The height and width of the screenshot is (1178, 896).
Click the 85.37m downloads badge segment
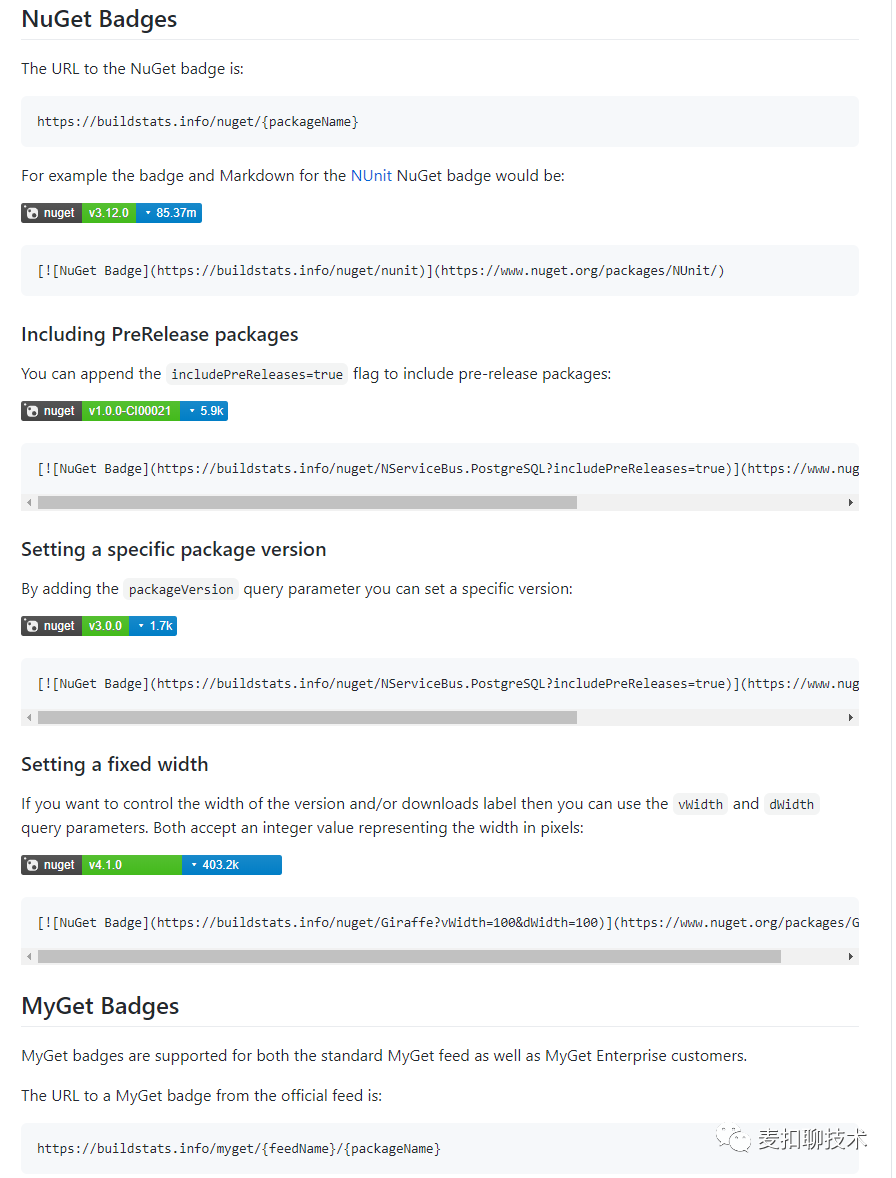(170, 213)
